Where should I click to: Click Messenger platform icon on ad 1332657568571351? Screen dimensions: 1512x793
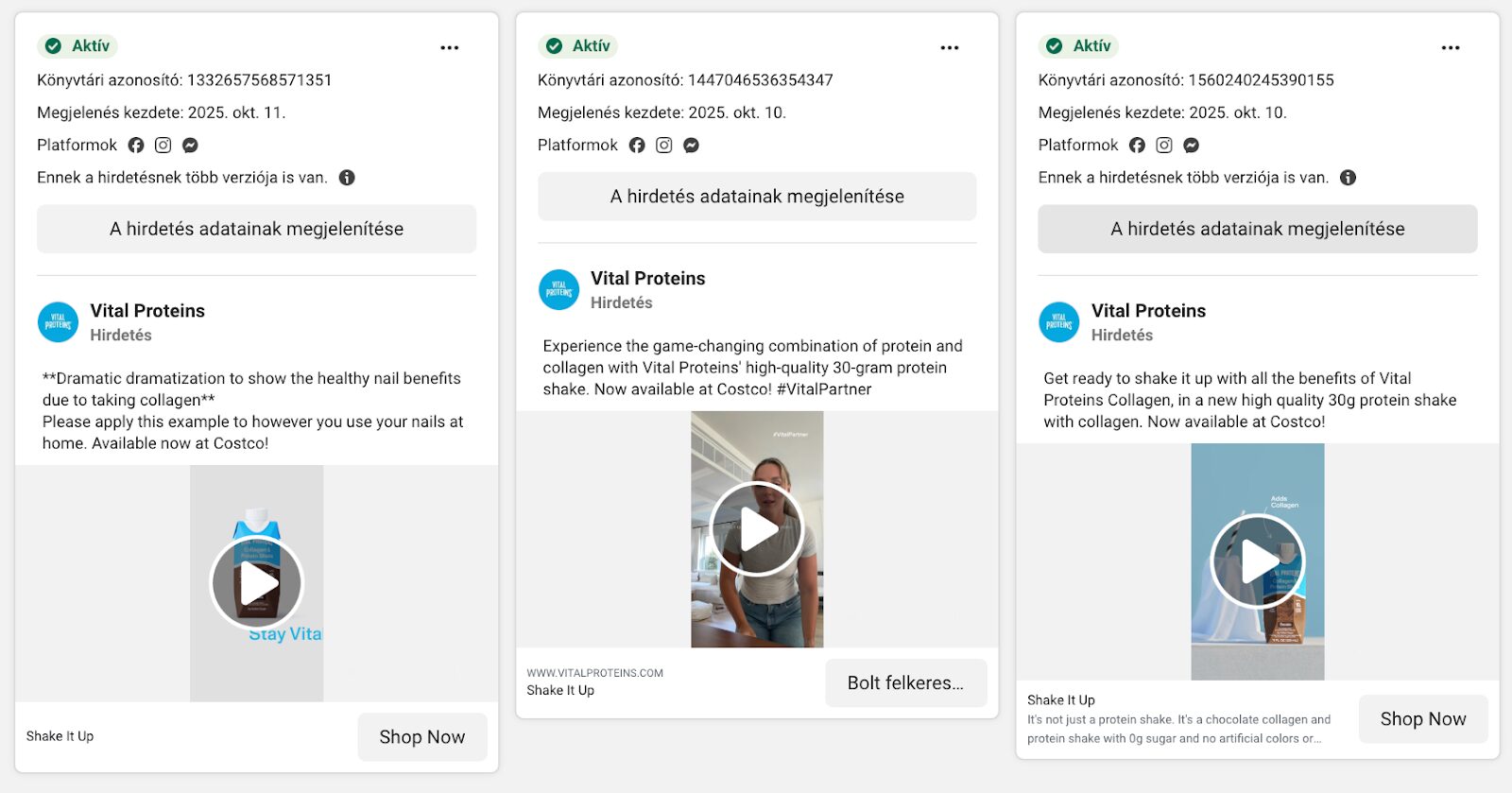click(x=190, y=146)
